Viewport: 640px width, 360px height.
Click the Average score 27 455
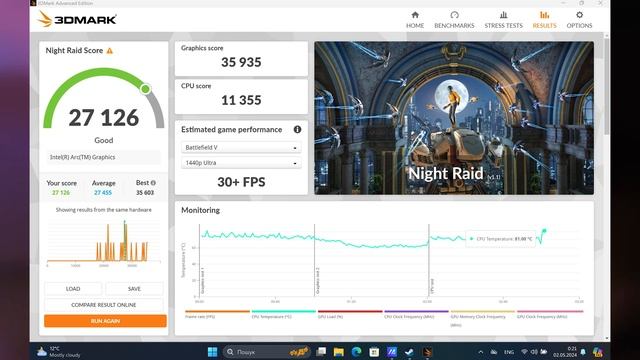click(103, 193)
